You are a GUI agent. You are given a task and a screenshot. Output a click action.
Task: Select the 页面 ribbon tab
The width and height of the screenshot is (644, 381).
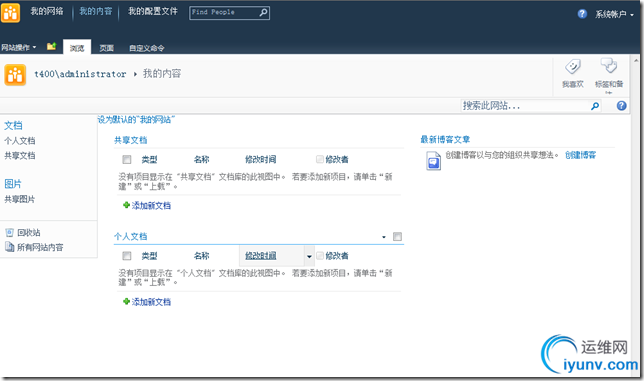[x=106, y=48]
